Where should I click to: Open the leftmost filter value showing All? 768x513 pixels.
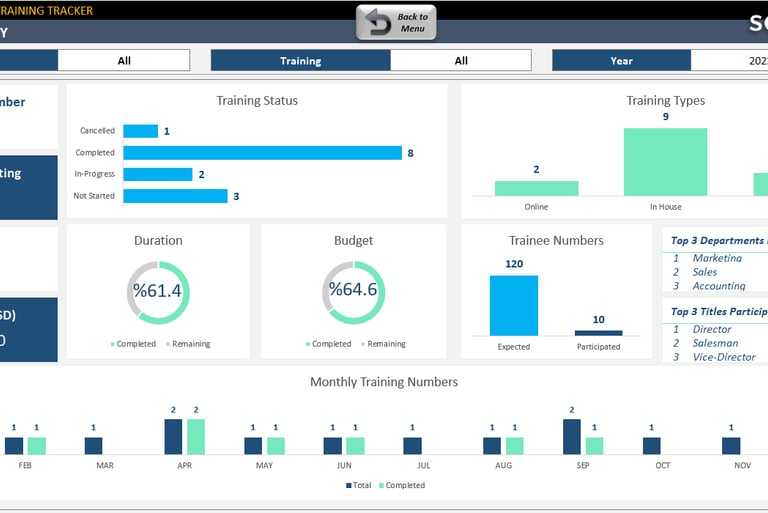coord(124,60)
